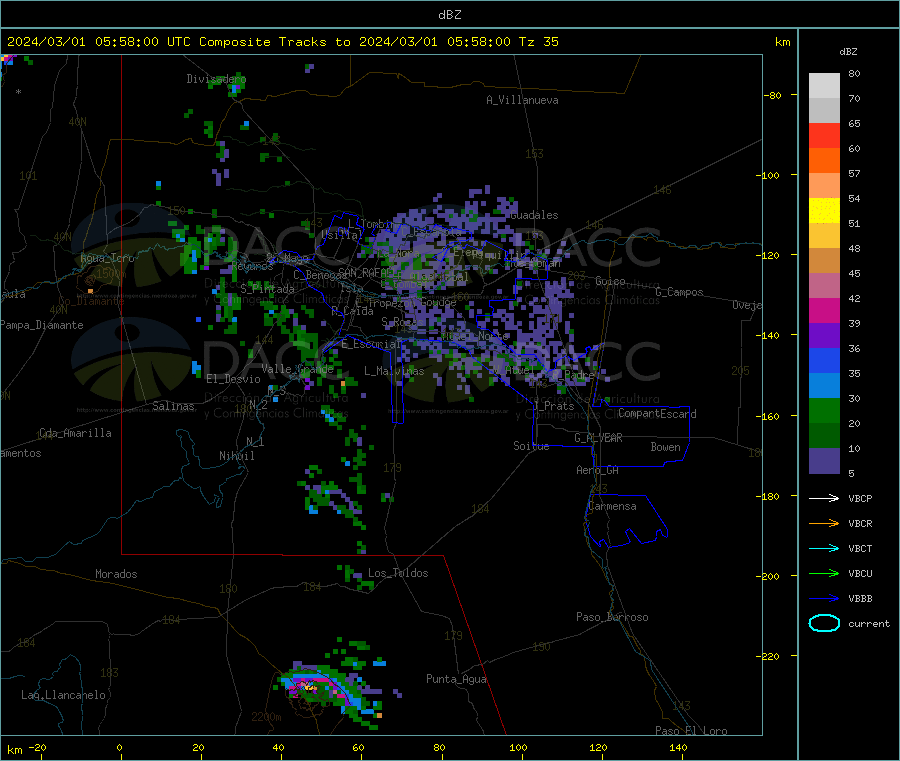Click the '80' label on dBZ scale
Screen dimensions: 900x761
(x=854, y=73)
